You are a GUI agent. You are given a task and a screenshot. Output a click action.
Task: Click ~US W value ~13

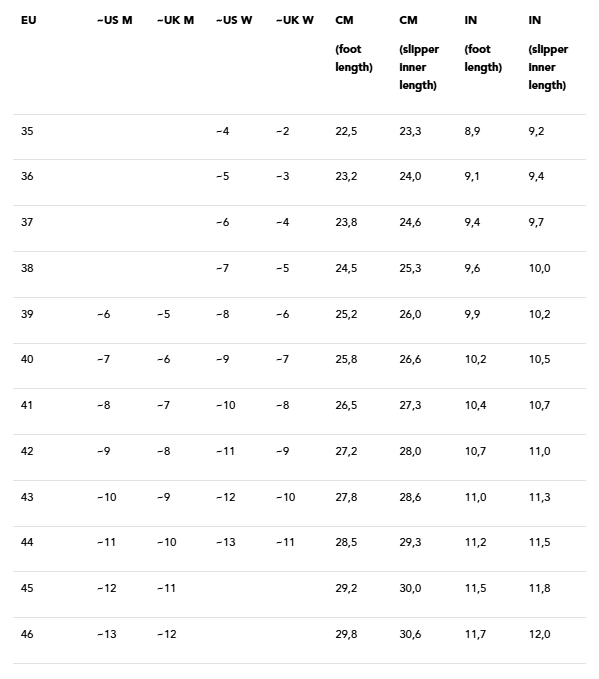(226, 542)
